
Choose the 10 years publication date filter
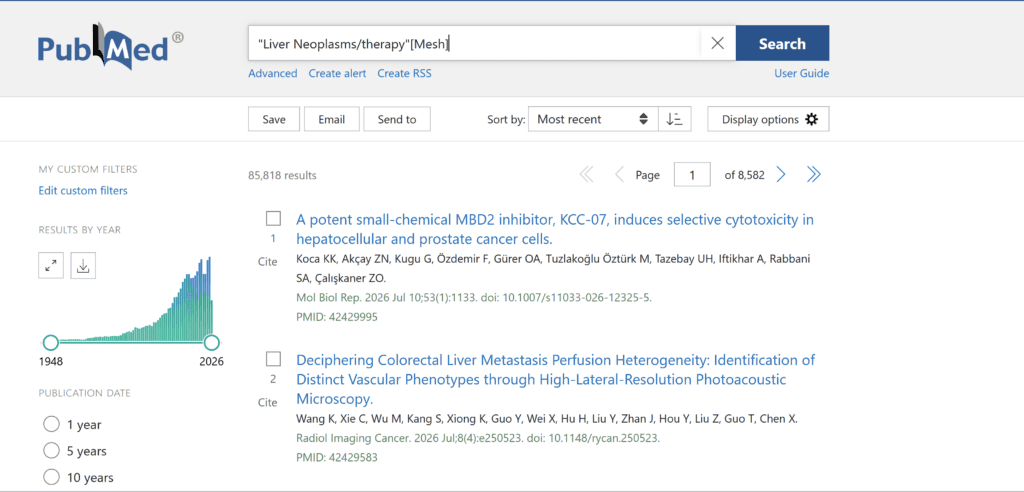tap(51, 477)
